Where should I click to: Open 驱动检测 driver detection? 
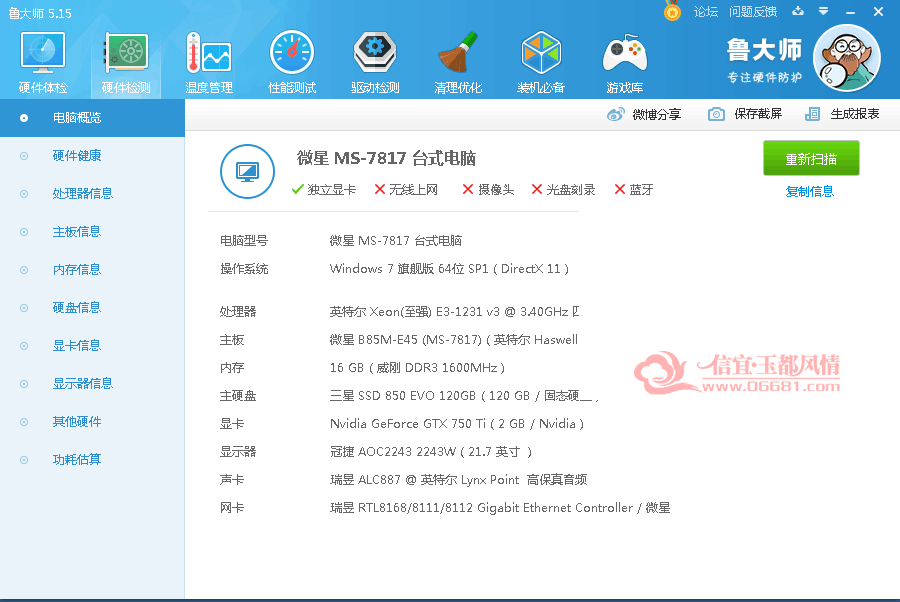pyautogui.click(x=375, y=63)
